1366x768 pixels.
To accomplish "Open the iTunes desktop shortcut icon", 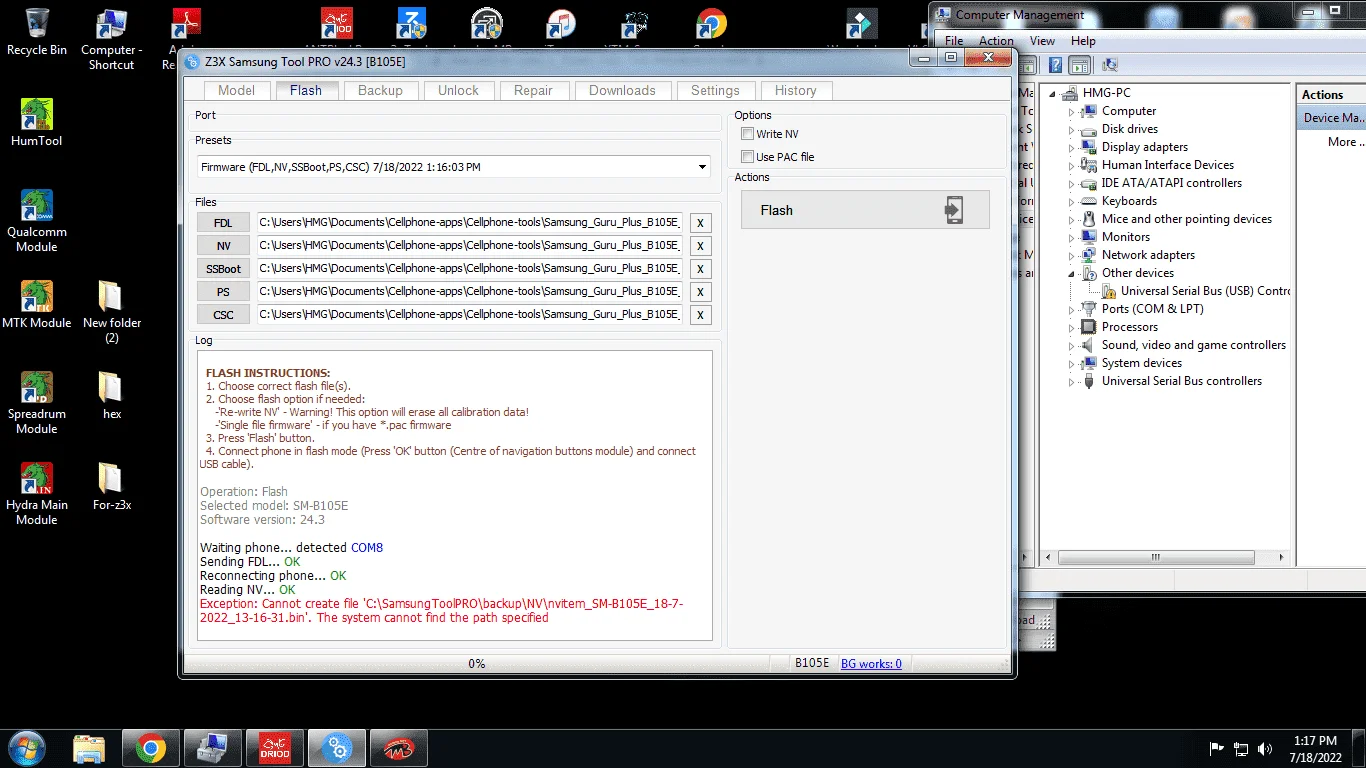I will 561,24.
